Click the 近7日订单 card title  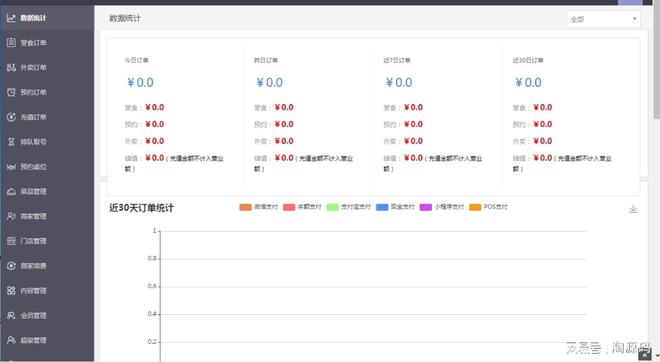[397, 60]
